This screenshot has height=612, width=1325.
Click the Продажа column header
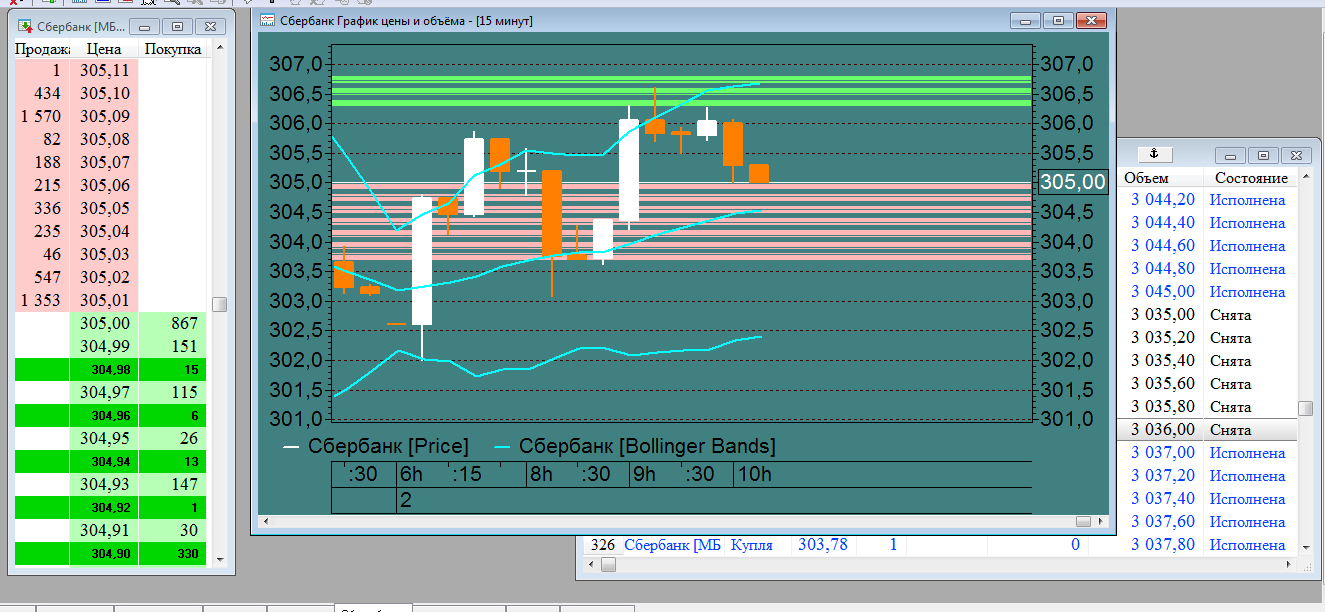click(x=41, y=49)
